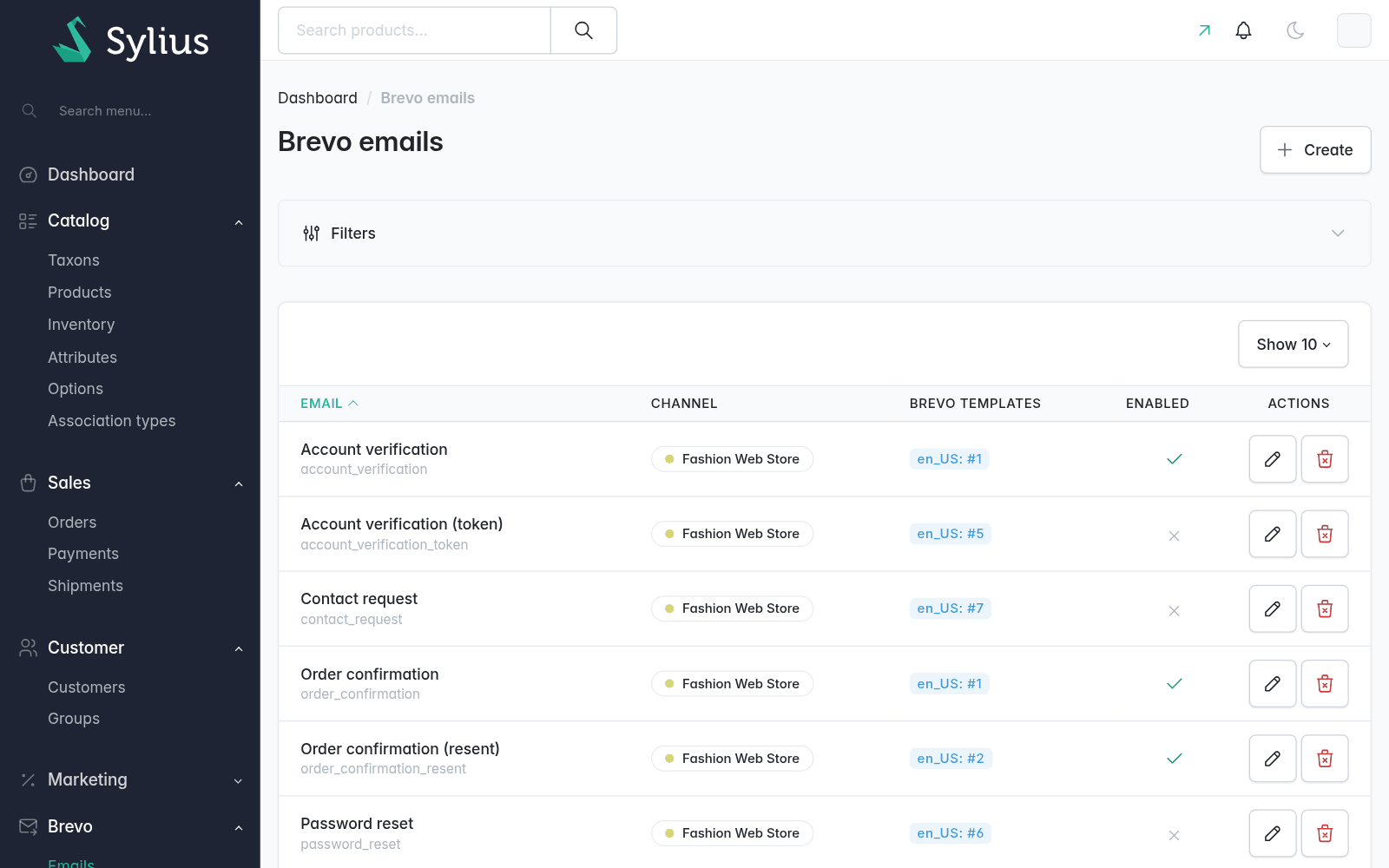Viewport: 1389px width, 868px height.
Task: Click the Create button
Action: coord(1315,150)
